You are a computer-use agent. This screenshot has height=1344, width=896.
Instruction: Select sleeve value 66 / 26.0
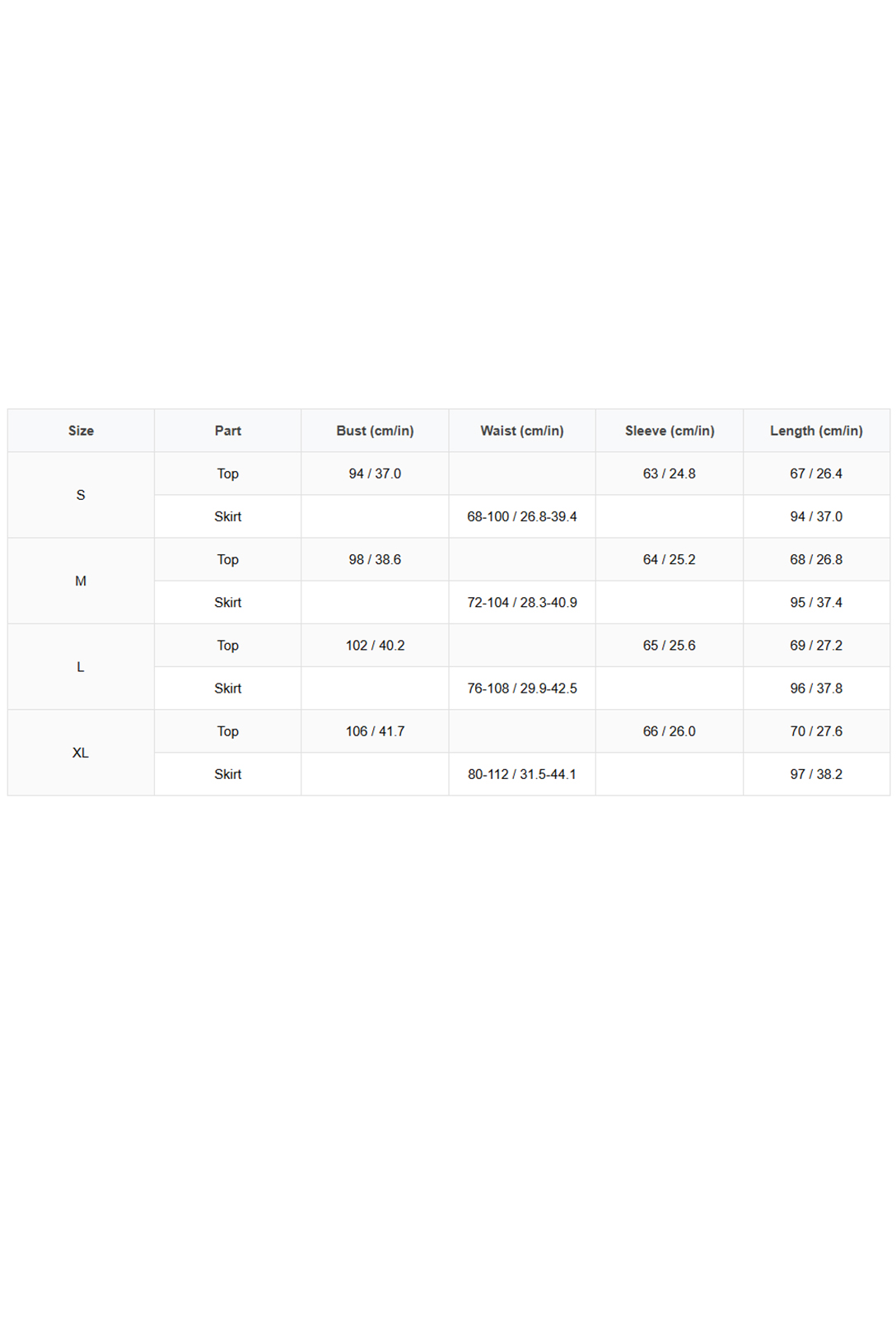(670, 731)
